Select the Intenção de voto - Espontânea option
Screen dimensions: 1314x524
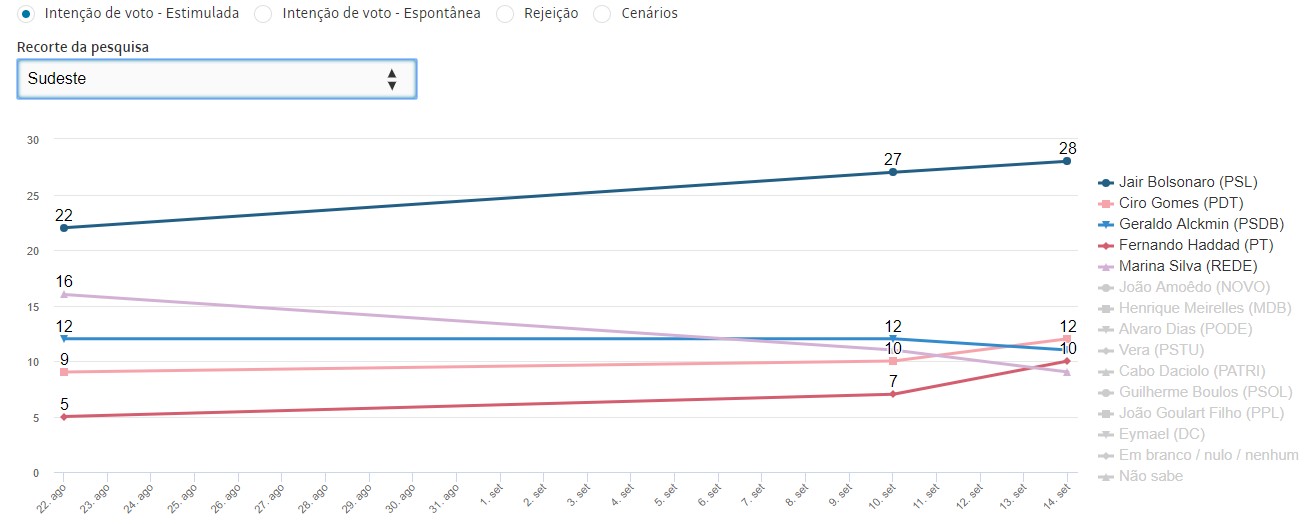coord(263,14)
